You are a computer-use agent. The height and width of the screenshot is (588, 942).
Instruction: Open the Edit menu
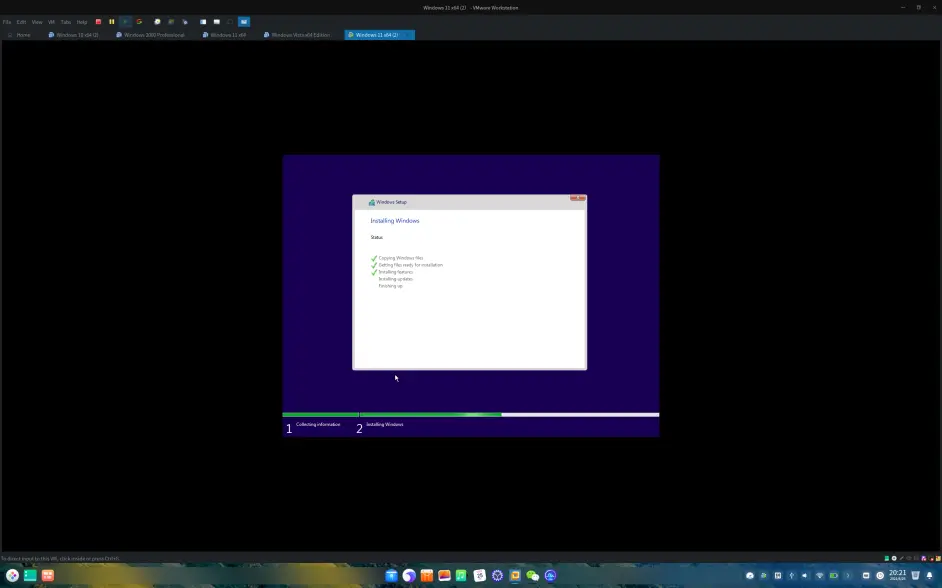tap(22, 22)
